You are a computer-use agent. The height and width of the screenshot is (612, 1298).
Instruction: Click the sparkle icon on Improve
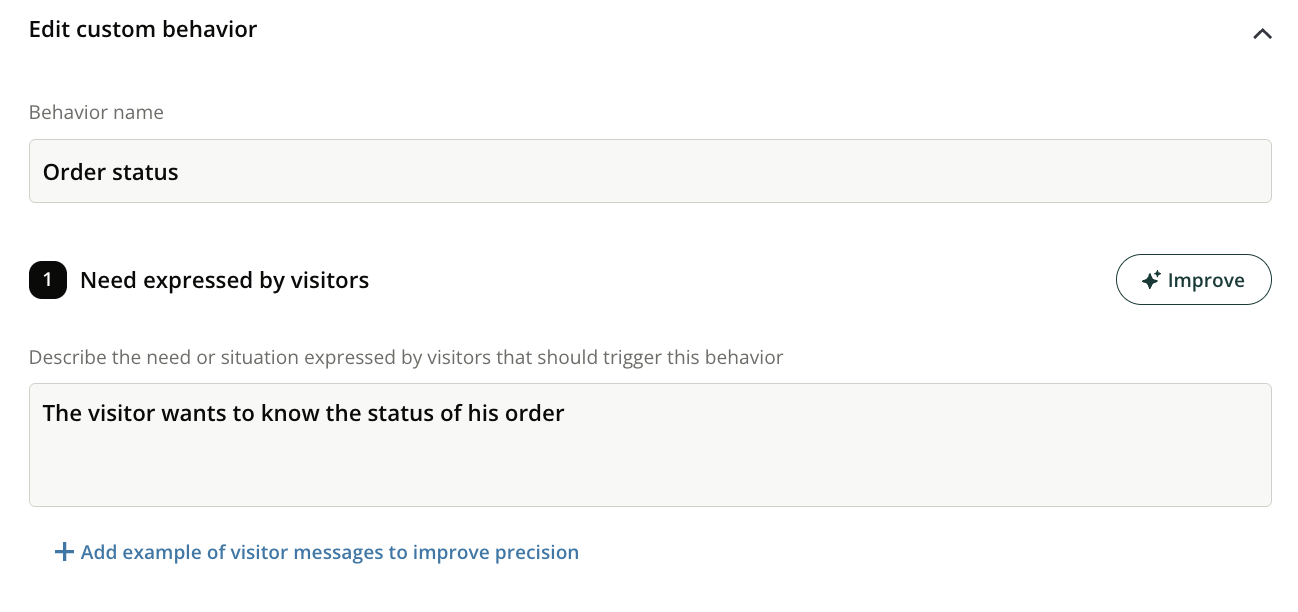[1150, 280]
